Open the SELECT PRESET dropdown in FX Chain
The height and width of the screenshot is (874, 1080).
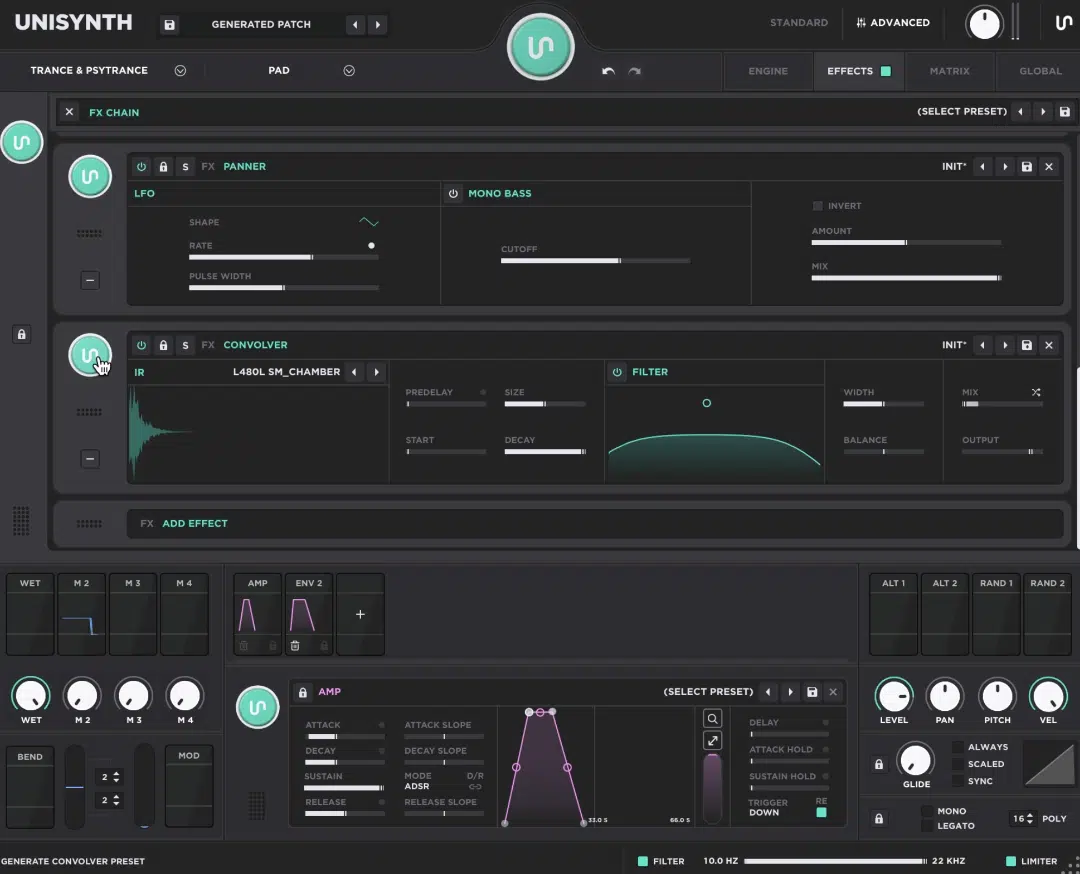click(x=961, y=111)
